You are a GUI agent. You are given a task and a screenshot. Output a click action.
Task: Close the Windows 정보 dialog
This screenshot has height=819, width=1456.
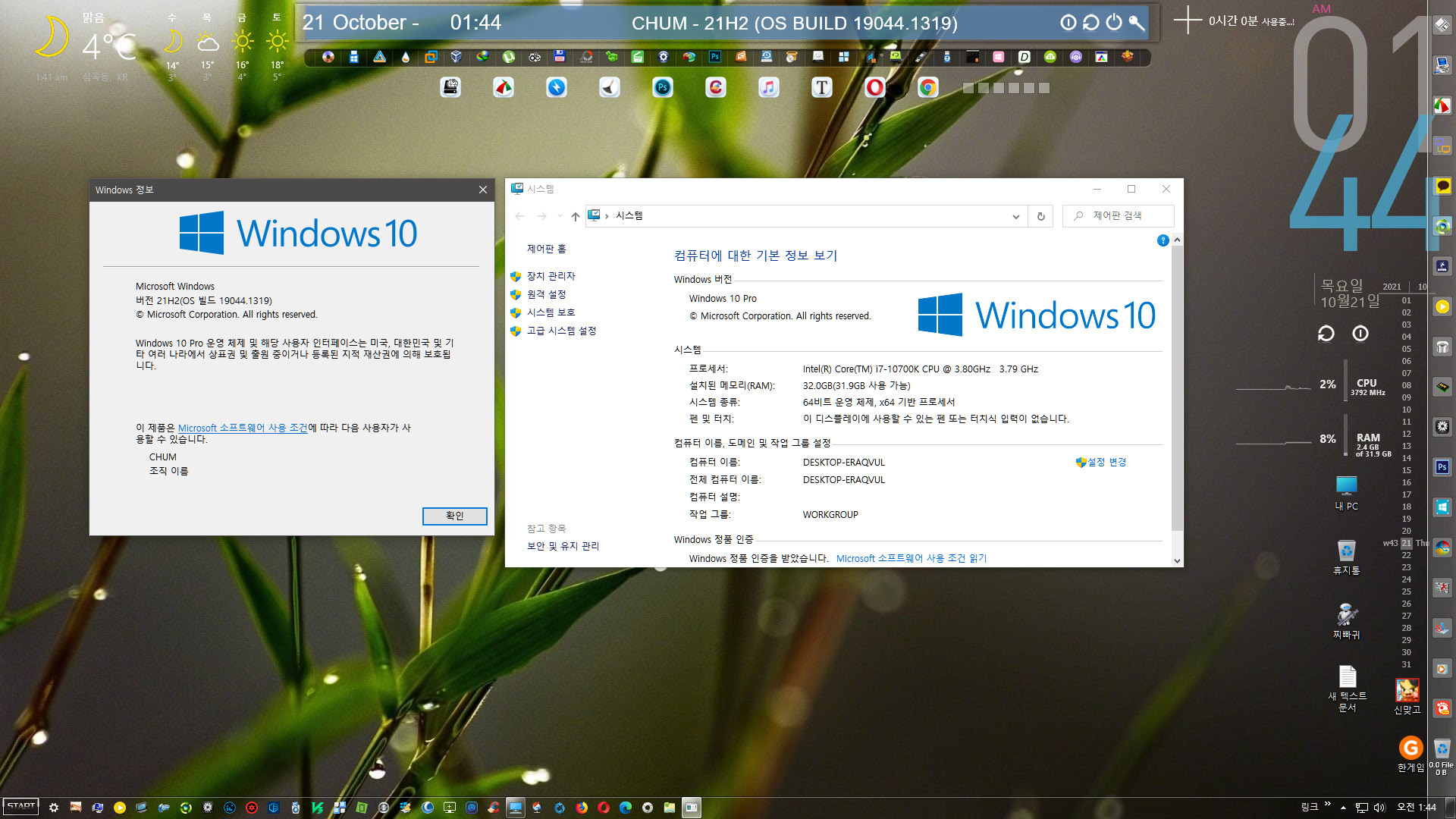coord(483,190)
